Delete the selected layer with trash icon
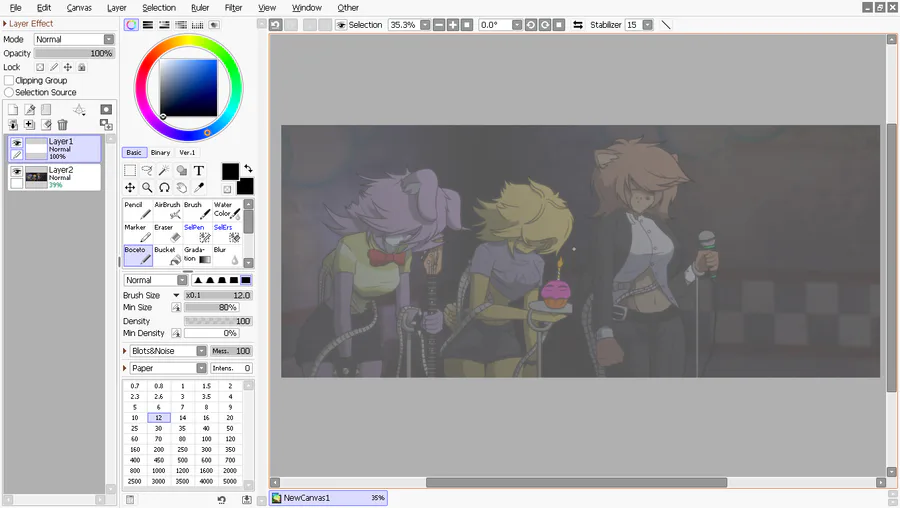Image resolution: width=900 pixels, height=508 pixels. [x=63, y=125]
